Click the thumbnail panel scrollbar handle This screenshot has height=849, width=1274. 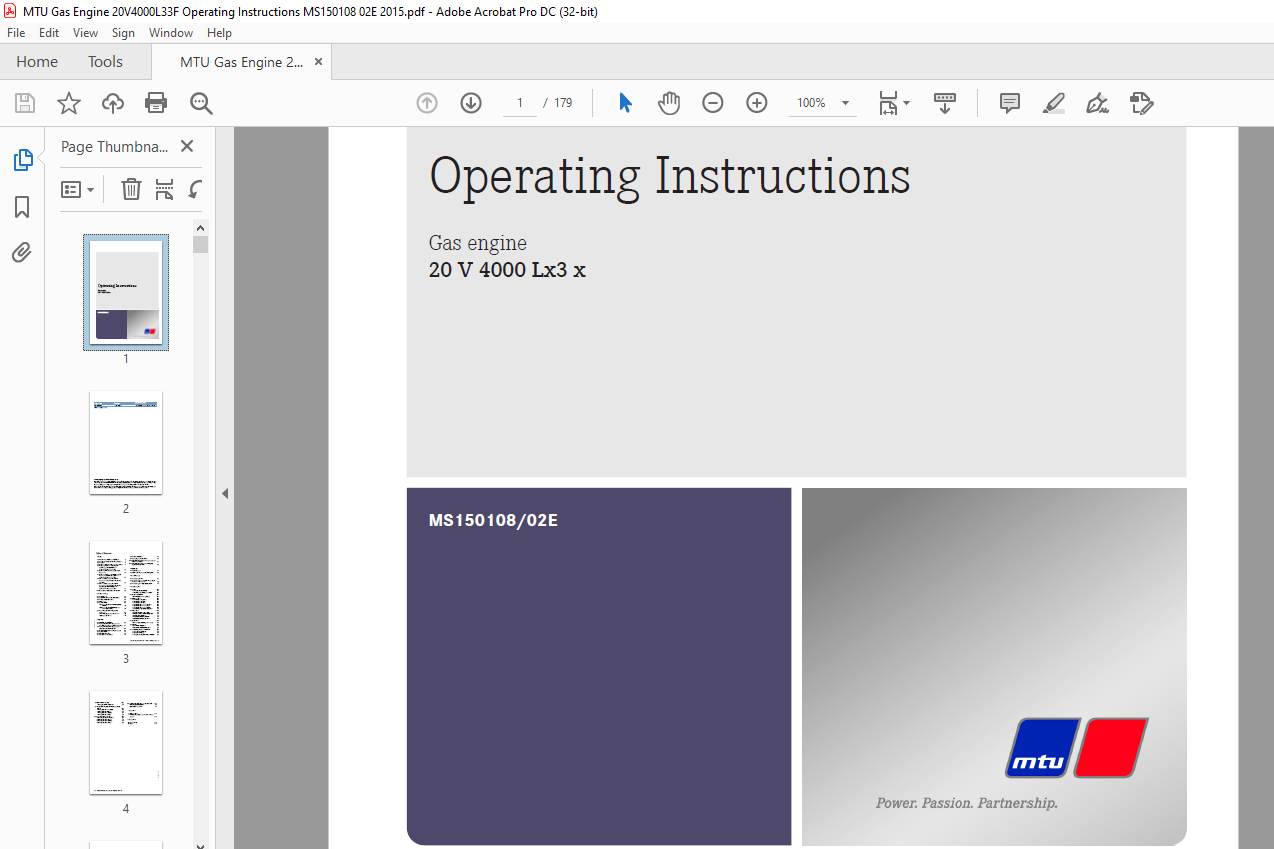tap(201, 245)
